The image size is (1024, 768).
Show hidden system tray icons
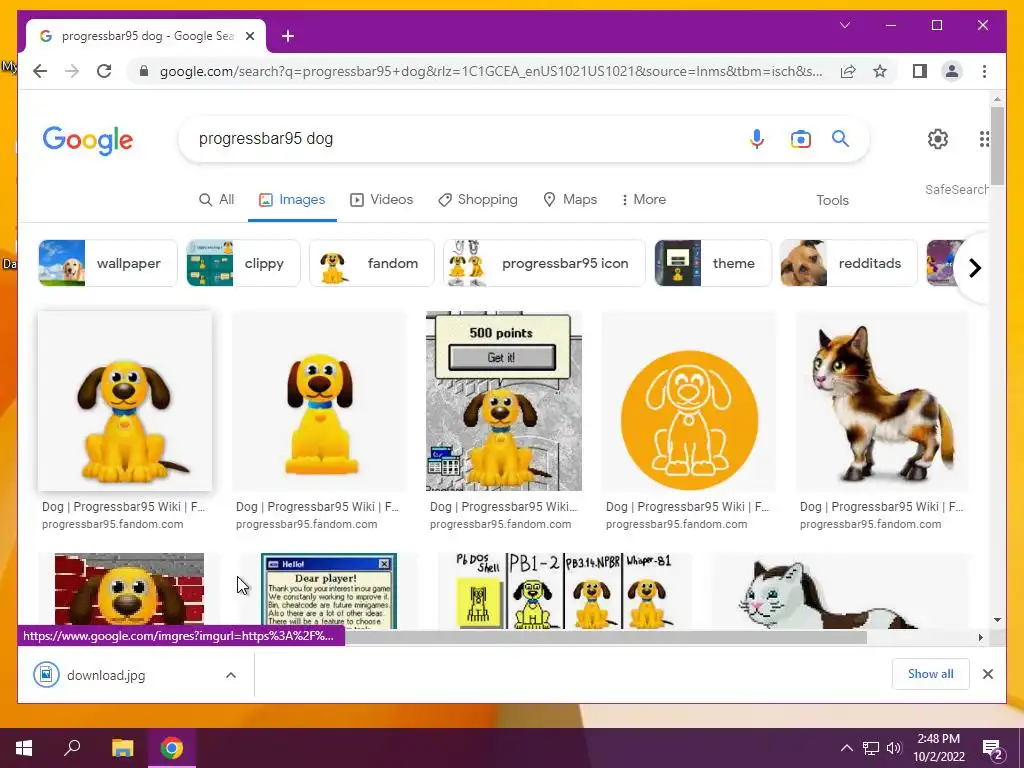pos(846,748)
